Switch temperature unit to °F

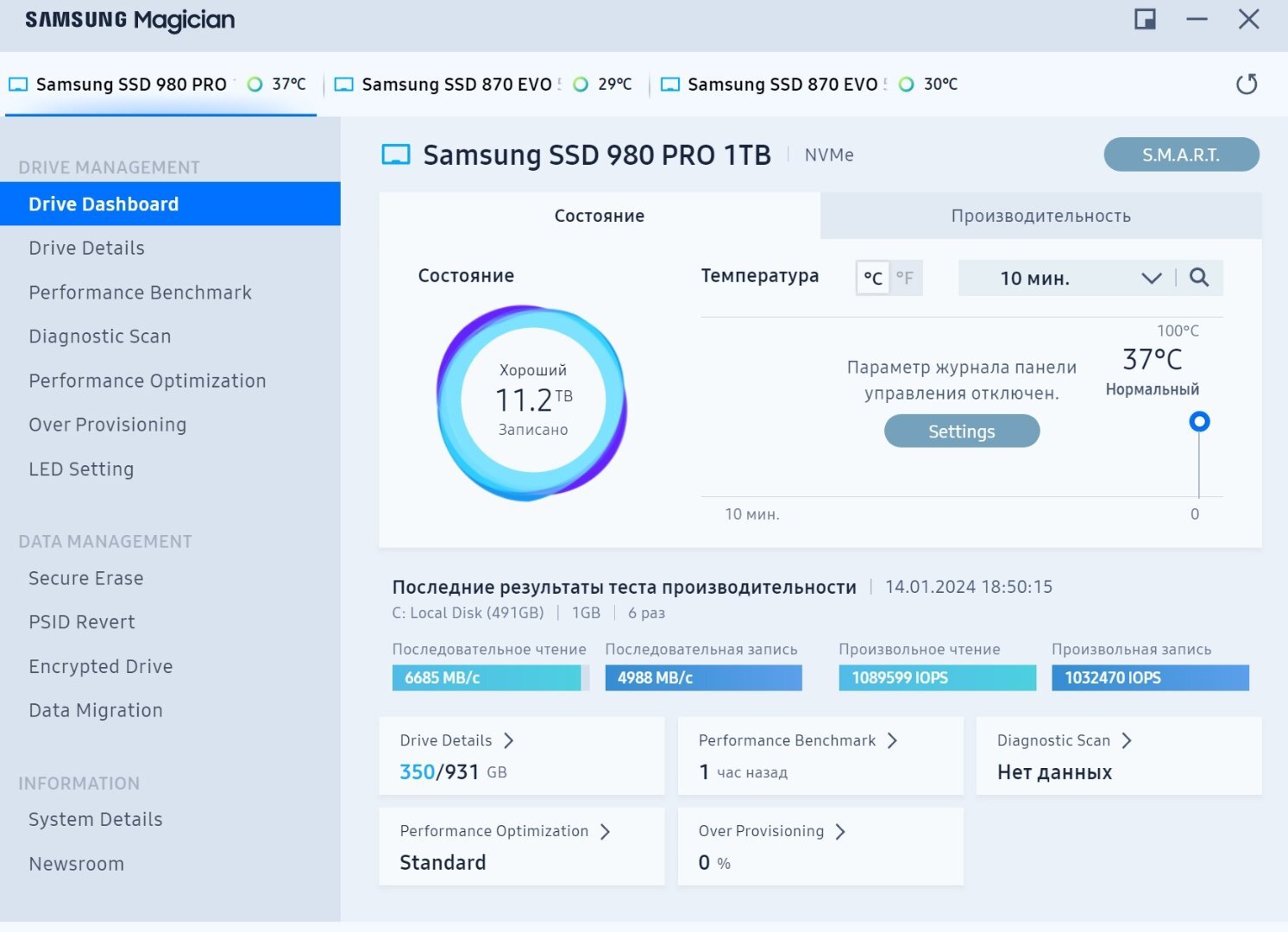905,278
